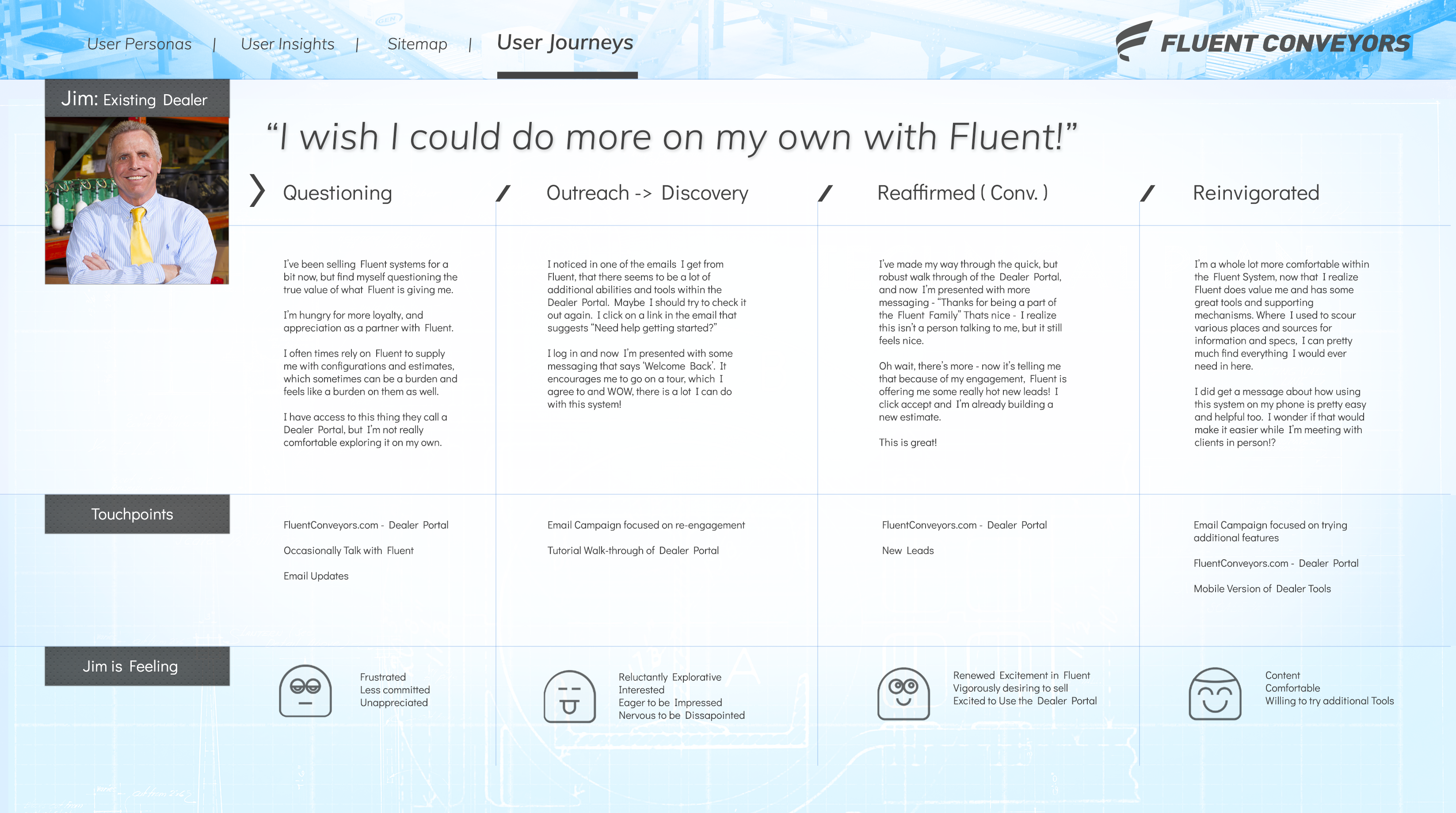Click the excited wide-eyed face icon
This screenshot has height=813, width=1456.
[x=903, y=694]
